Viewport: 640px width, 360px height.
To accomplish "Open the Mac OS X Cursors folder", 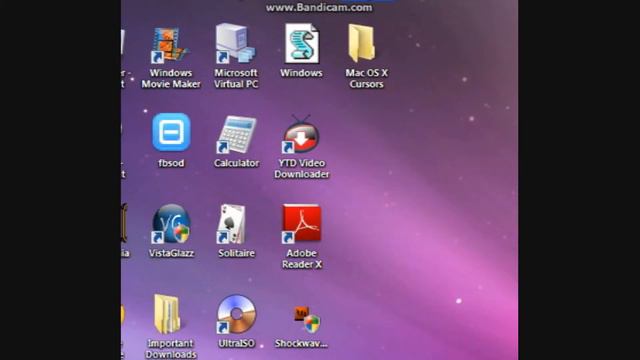I will pyautogui.click(x=362, y=42).
